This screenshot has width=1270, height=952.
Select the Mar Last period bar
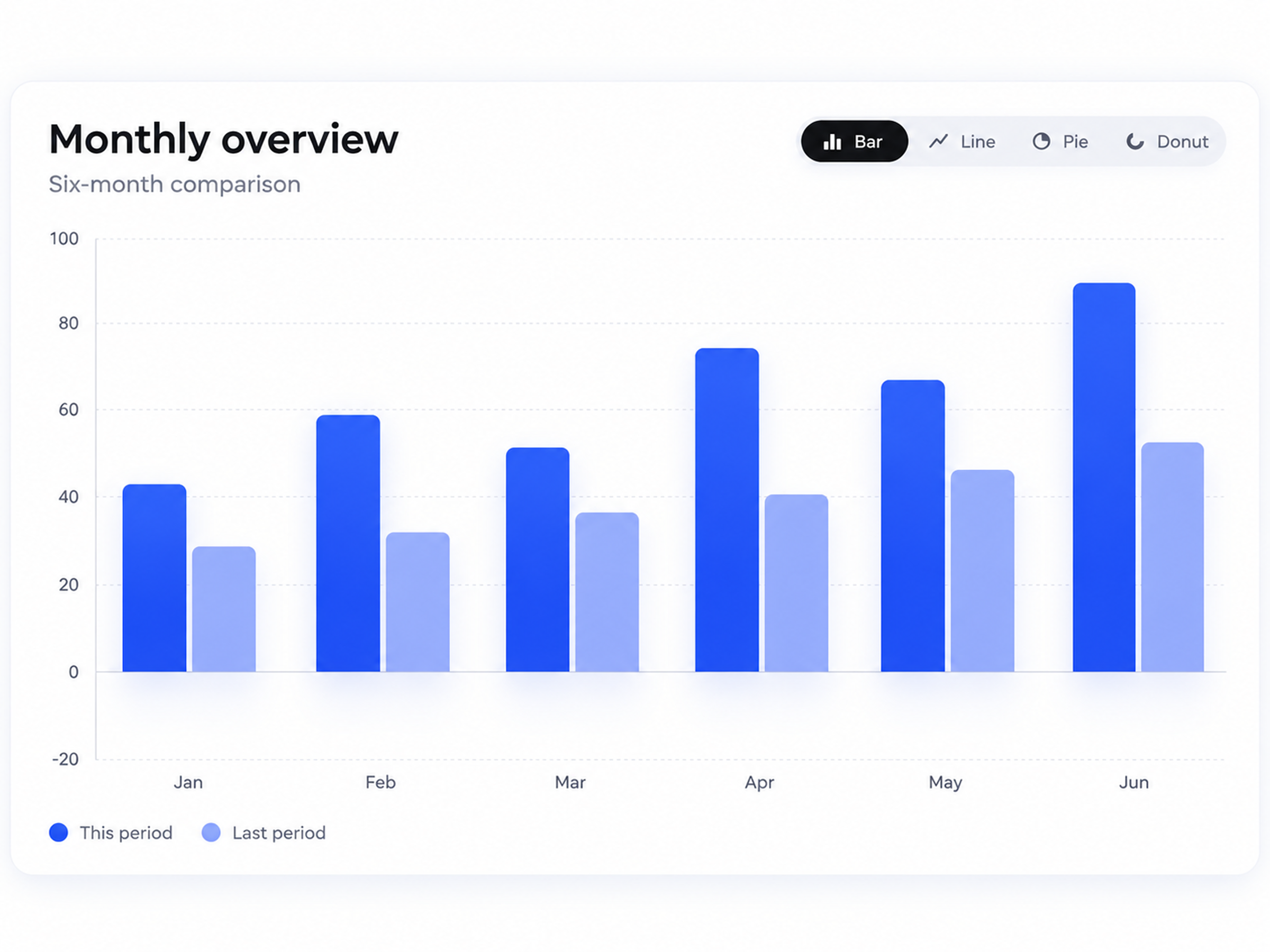607,592
